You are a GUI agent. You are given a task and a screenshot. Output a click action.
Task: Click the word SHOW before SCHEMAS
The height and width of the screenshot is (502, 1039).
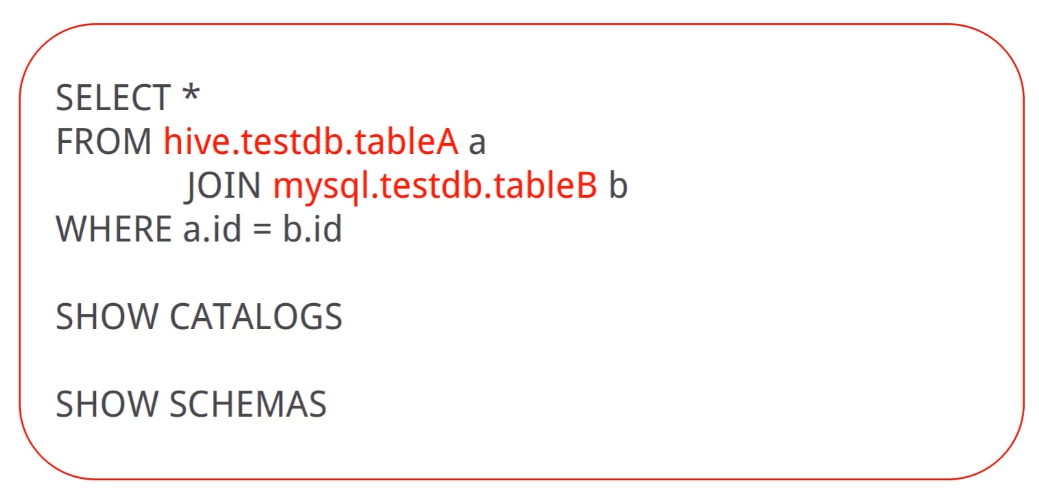[107, 403]
